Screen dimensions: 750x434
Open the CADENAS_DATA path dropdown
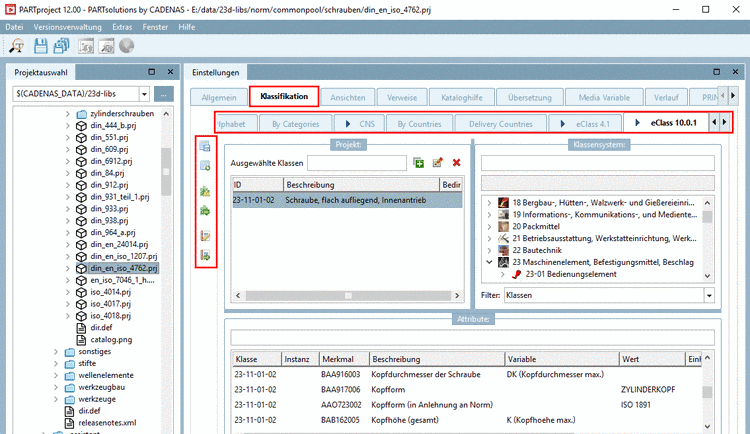click(x=144, y=94)
